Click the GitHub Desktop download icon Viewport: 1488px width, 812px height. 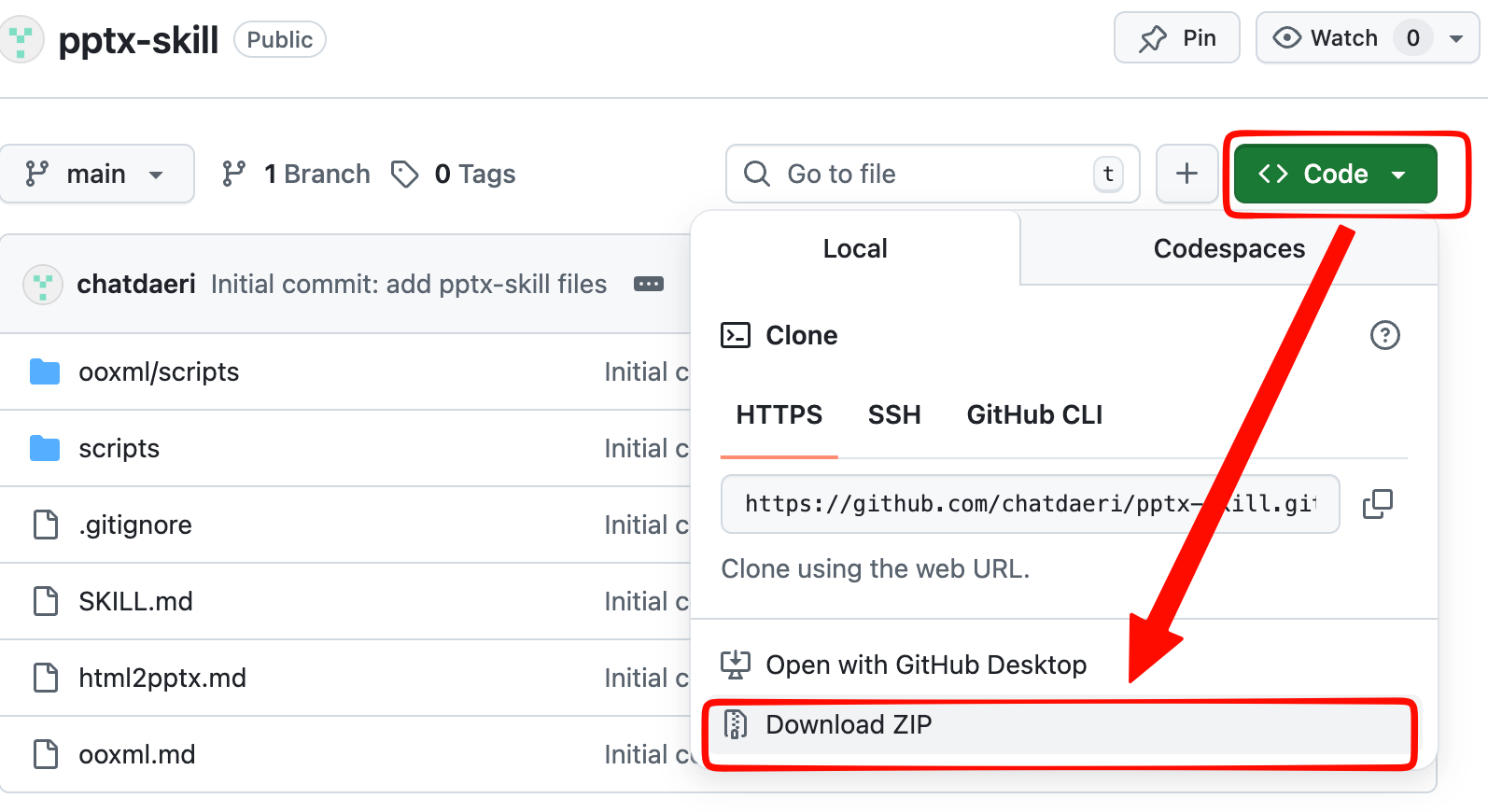tap(736, 665)
